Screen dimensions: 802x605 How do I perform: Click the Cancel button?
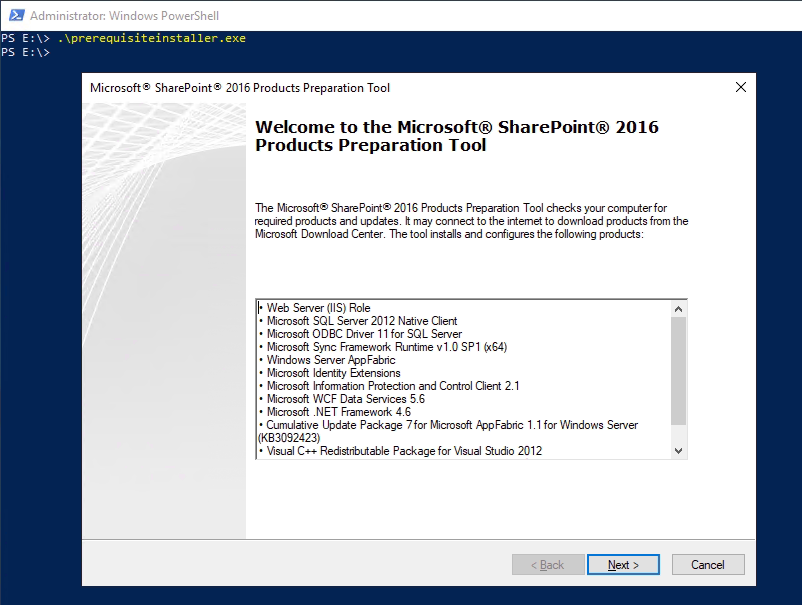tap(707, 565)
